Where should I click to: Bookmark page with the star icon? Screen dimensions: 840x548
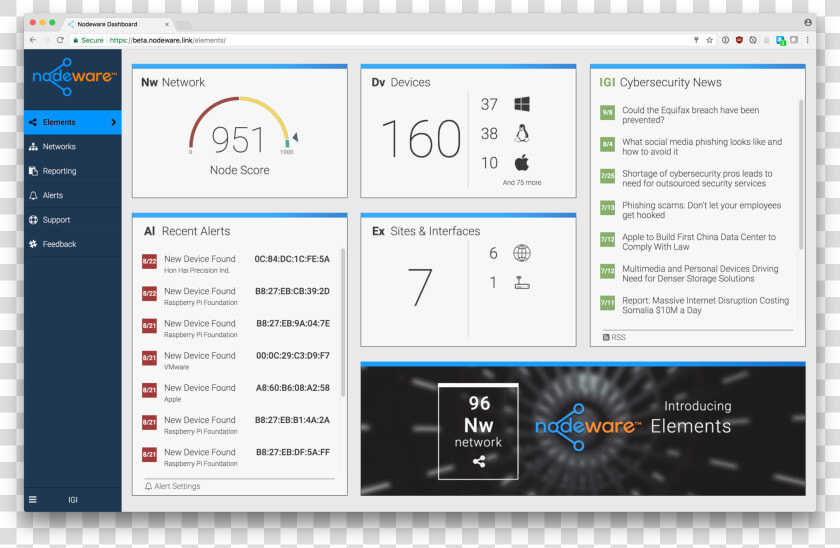click(x=709, y=40)
